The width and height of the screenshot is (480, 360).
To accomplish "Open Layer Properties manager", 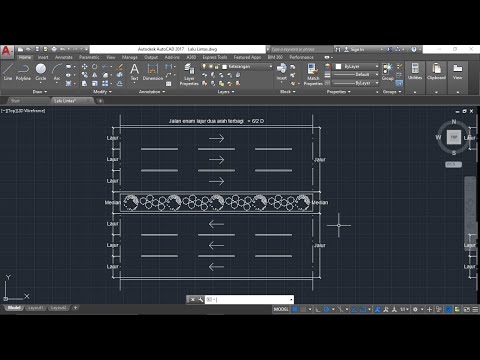I will [x=189, y=74].
